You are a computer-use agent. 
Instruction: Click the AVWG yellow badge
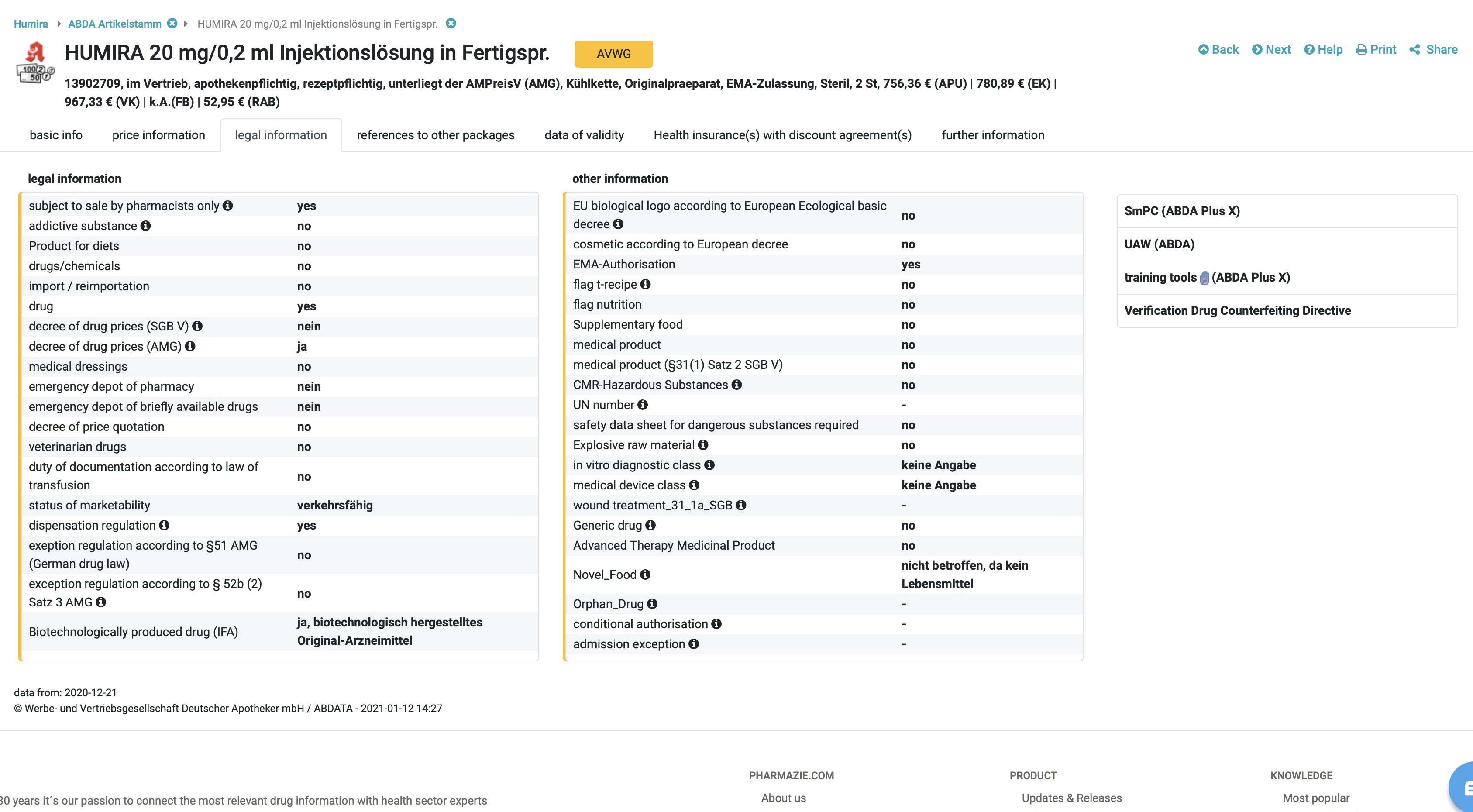pos(613,54)
